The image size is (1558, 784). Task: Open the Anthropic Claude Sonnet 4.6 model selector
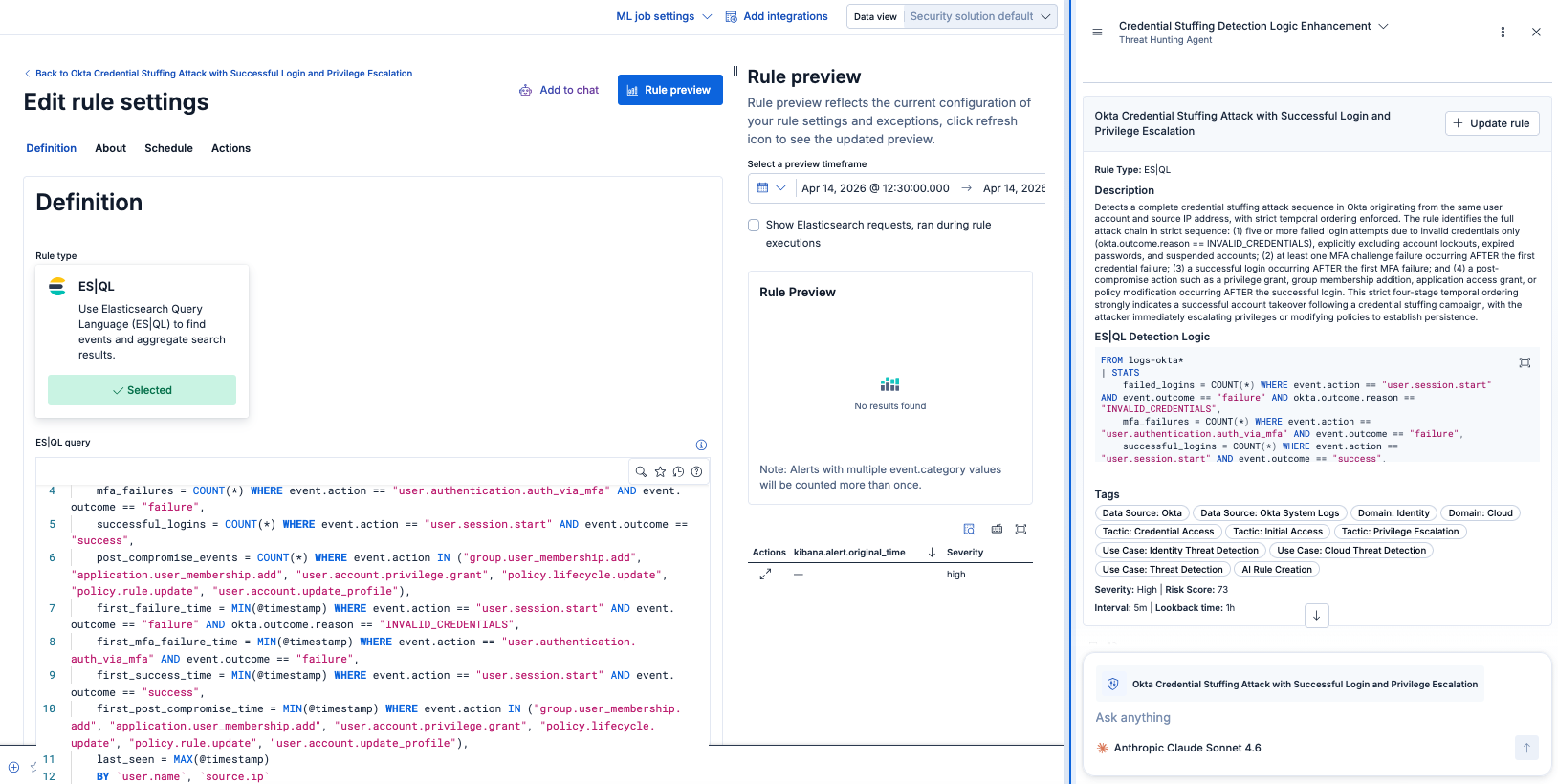coord(1178,748)
